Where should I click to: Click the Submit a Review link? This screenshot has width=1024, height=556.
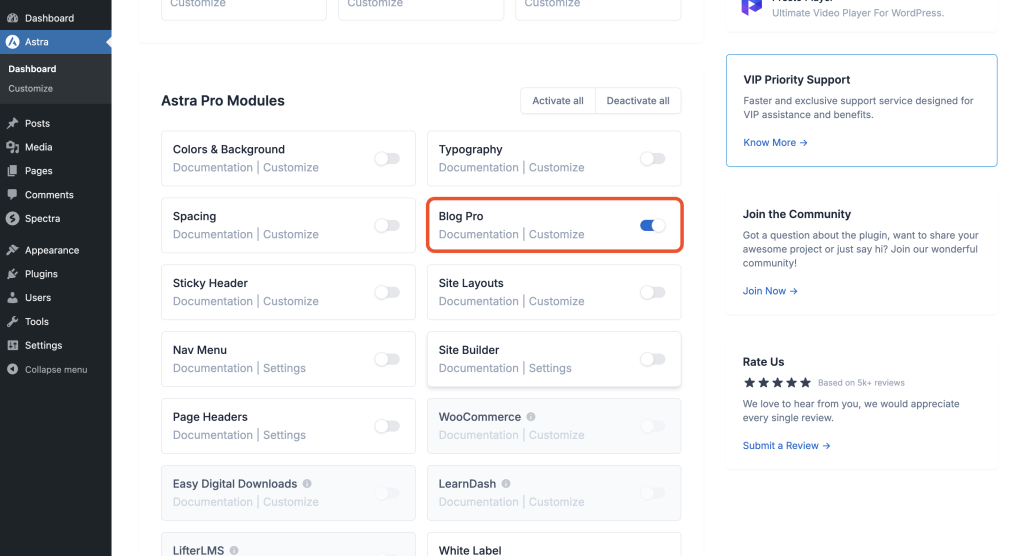(x=786, y=446)
